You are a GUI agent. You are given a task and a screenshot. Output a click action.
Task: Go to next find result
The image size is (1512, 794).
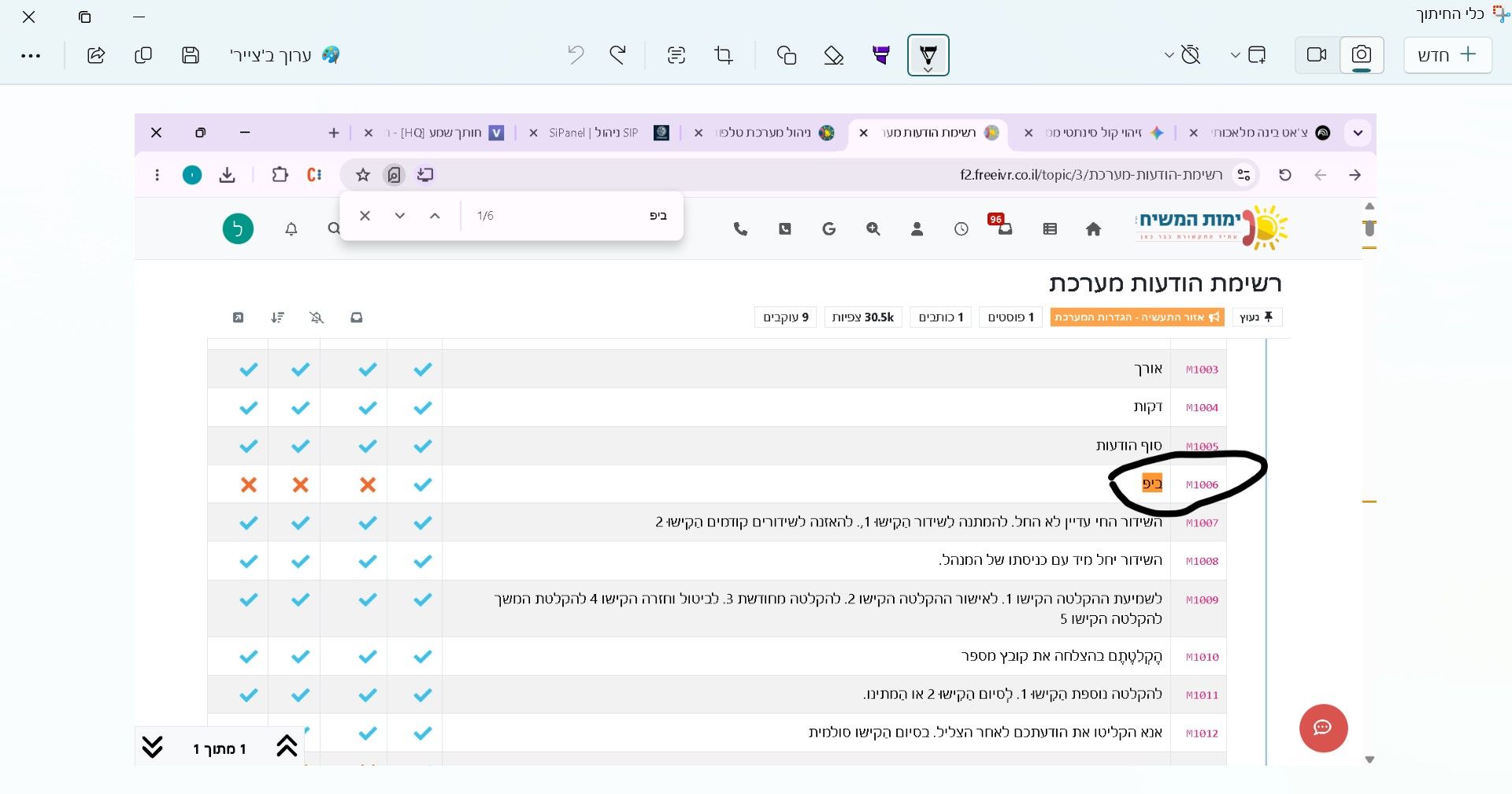point(400,216)
